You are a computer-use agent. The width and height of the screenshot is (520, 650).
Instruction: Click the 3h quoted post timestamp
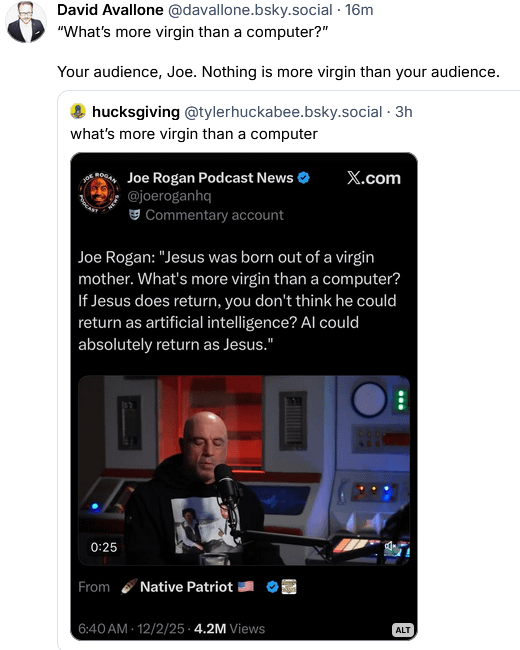point(403,112)
